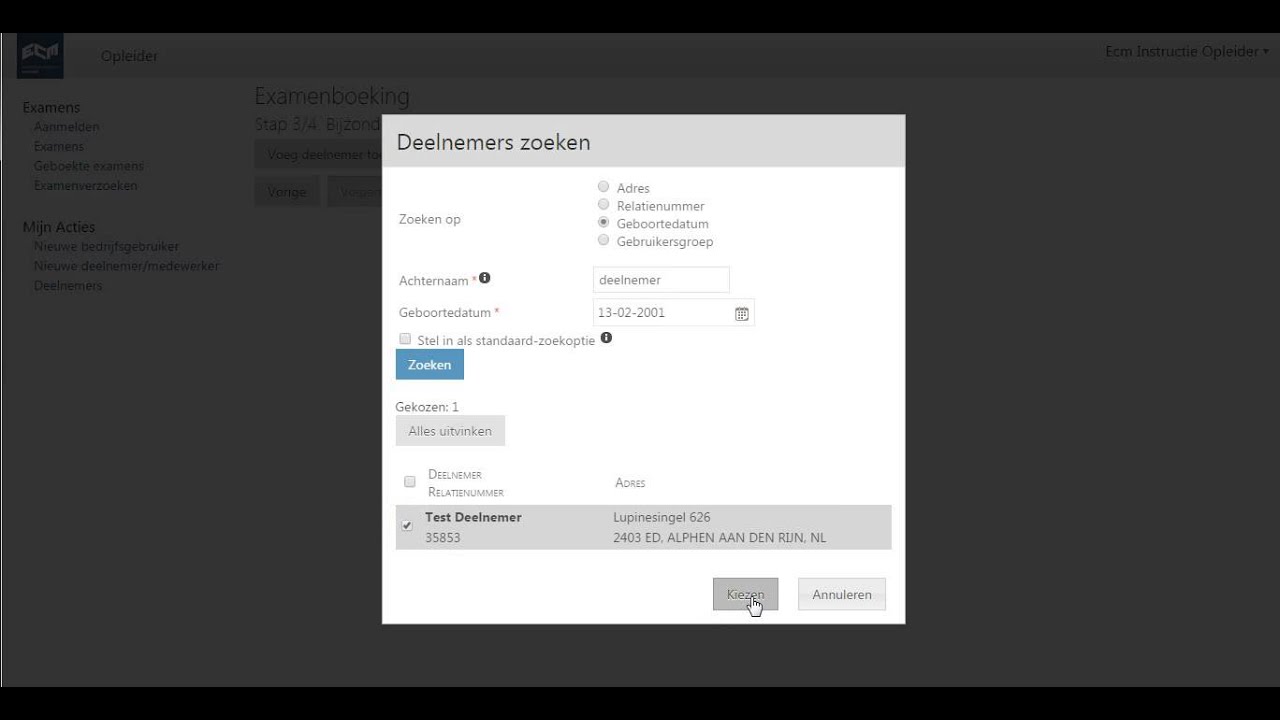Viewport: 1280px width, 720px height.
Task: Open Deelnemers link under Mijn Acties
Action: coord(68,285)
